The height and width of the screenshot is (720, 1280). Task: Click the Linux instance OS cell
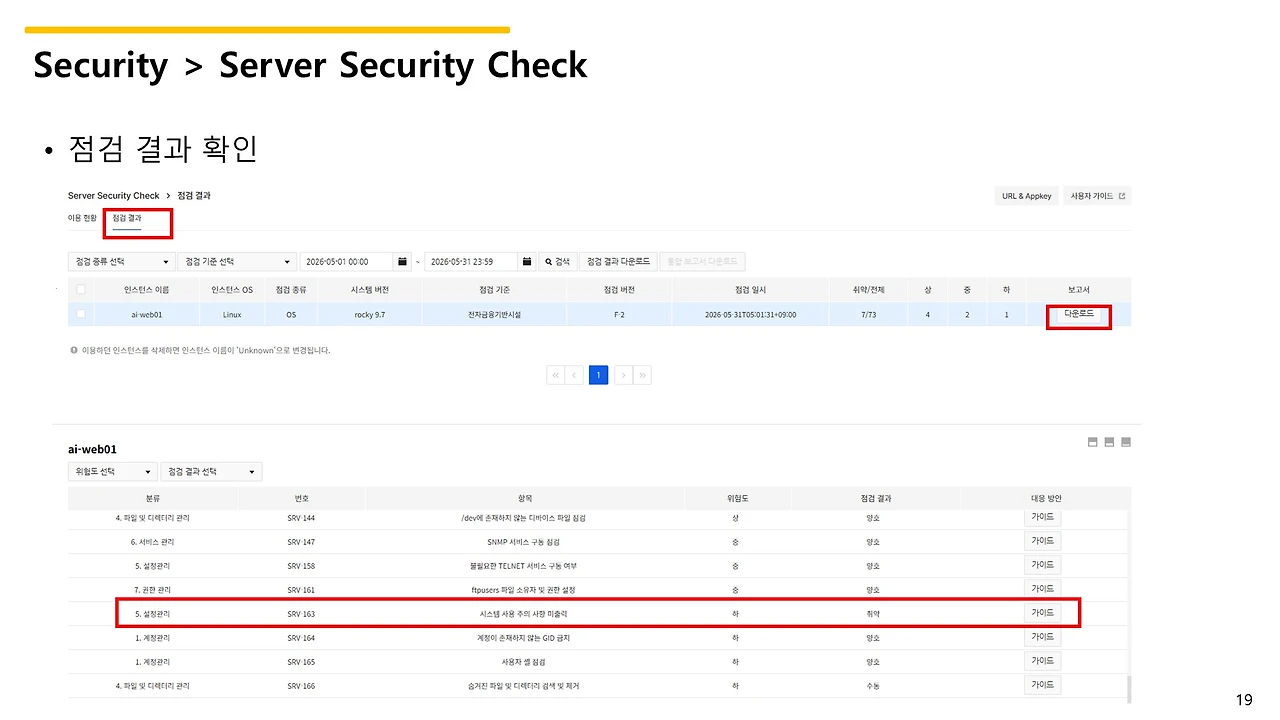coord(232,314)
